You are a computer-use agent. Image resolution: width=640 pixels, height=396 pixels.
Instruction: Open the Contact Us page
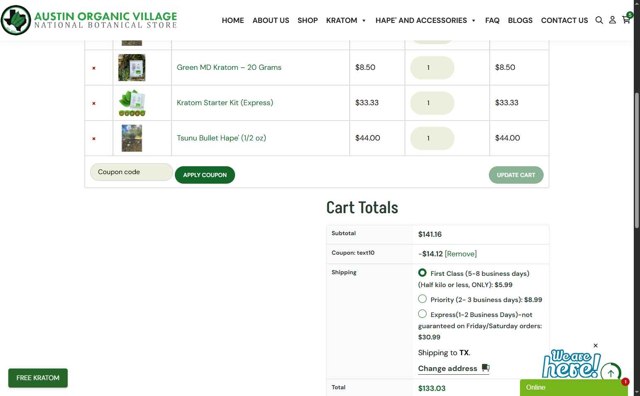(x=564, y=20)
